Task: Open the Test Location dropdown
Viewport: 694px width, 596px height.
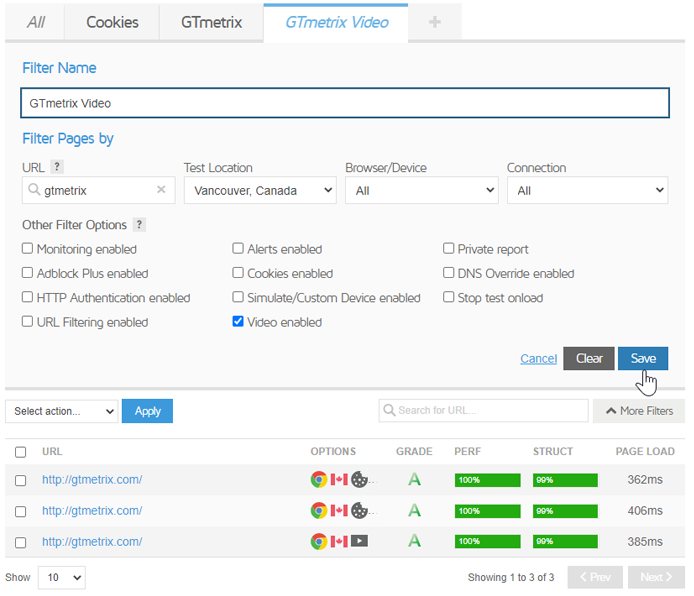Action: pos(260,190)
